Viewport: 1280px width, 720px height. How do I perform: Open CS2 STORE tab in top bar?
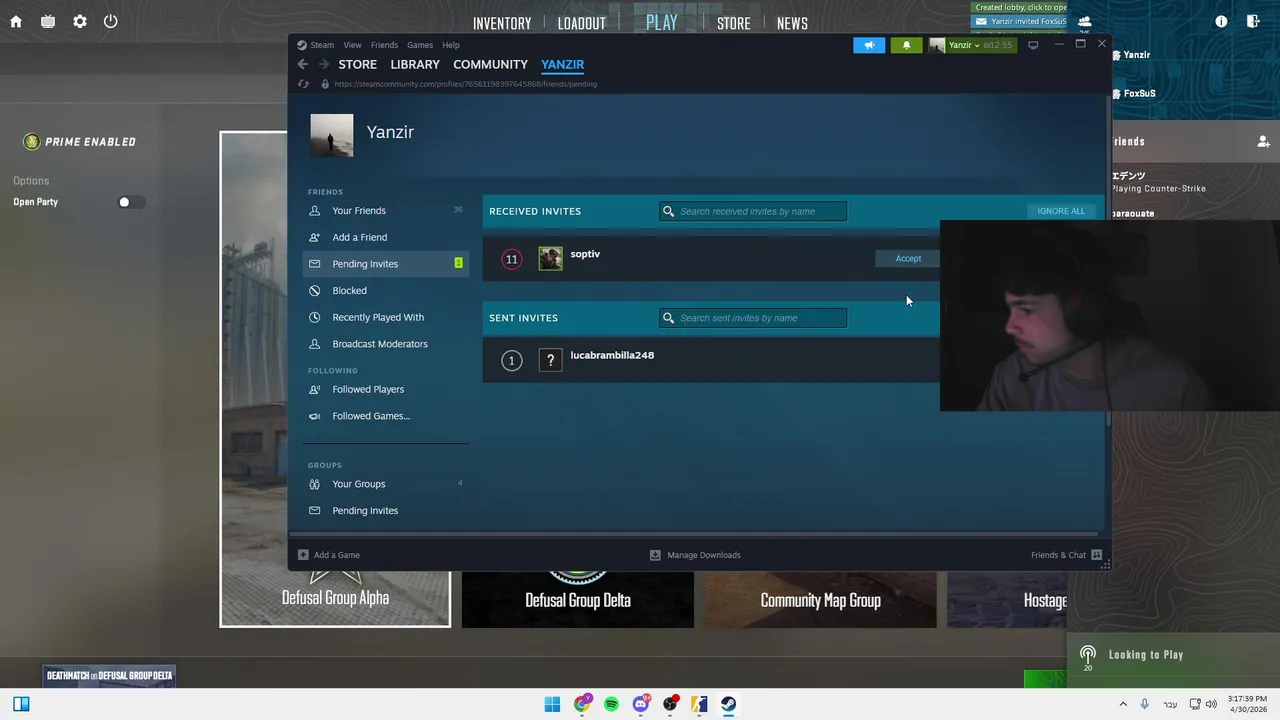pyautogui.click(x=733, y=23)
